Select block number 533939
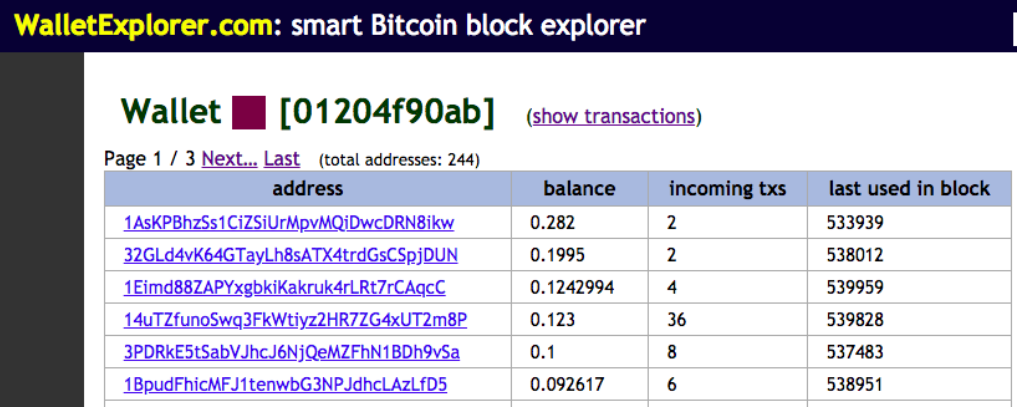 [x=855, y=223]
